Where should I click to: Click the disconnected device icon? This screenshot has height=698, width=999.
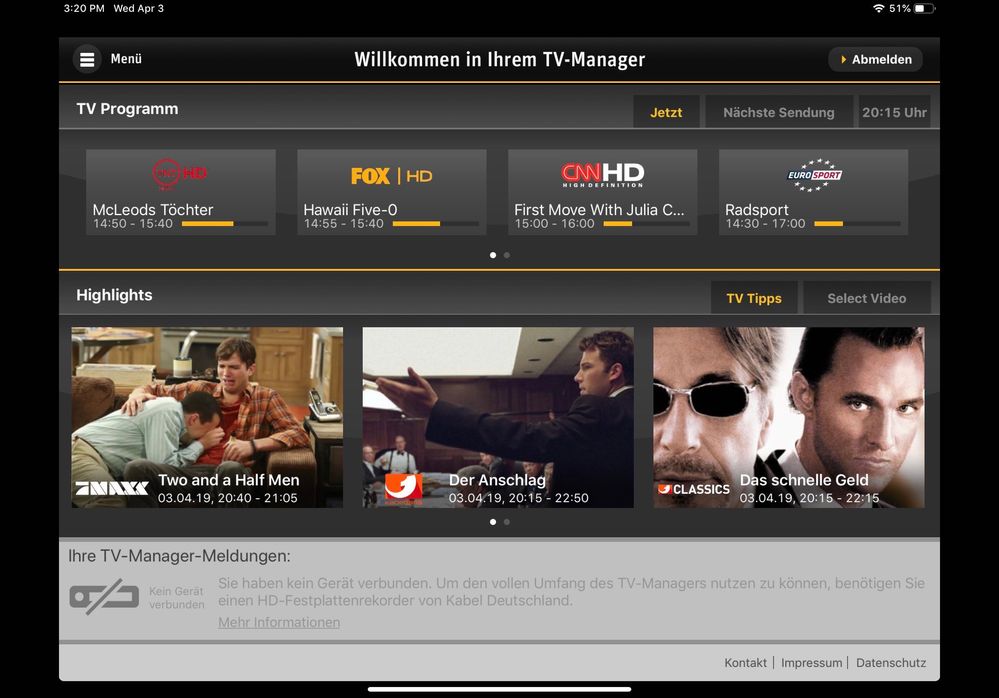tap(104, 597)
